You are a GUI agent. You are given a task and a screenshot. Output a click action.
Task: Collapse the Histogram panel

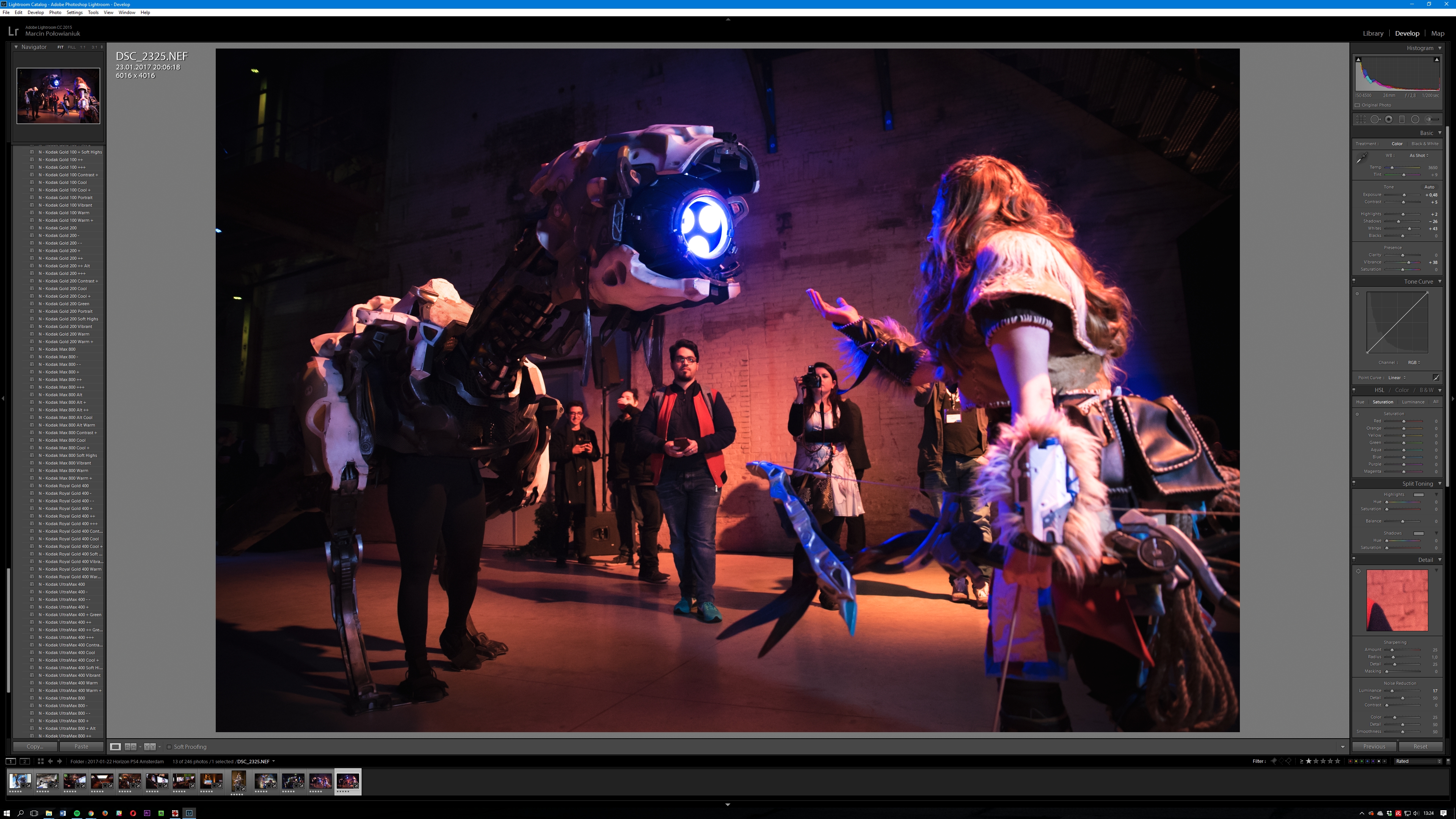pos(1440,48)
